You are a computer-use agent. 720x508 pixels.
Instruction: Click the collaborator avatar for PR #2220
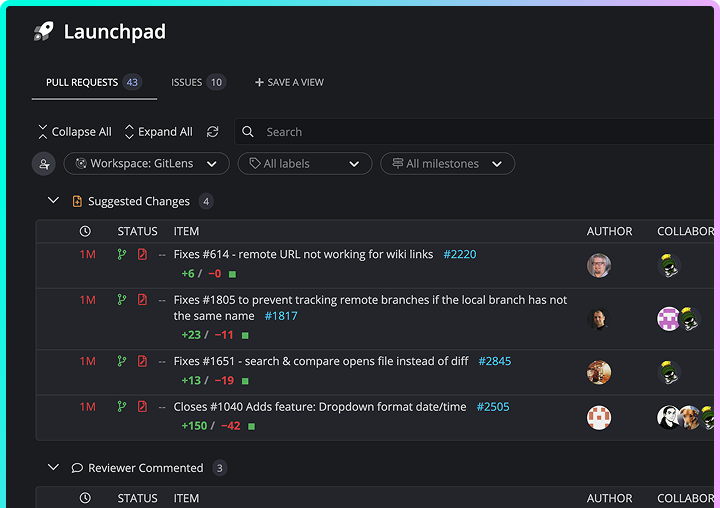coord(669,266)
